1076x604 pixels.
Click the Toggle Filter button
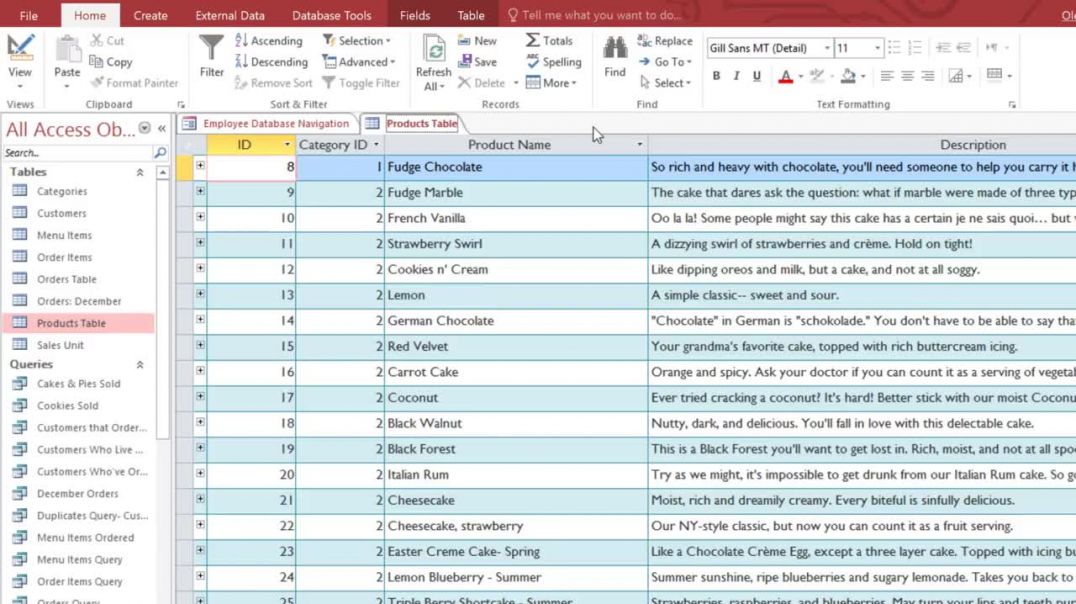[361, 83]
